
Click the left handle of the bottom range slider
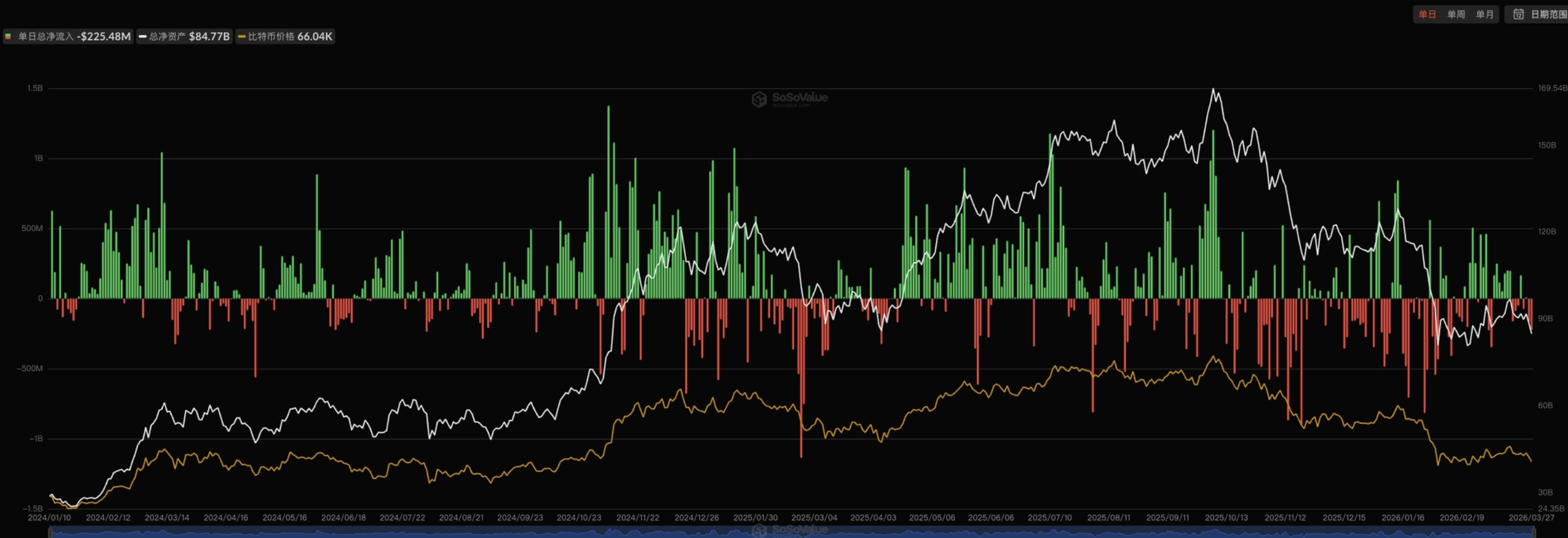coord(50,533)
